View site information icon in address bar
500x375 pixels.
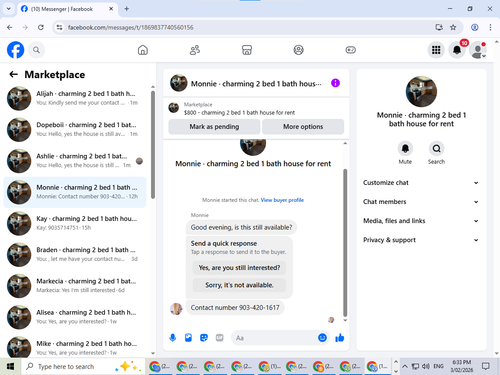pos(59,27)
